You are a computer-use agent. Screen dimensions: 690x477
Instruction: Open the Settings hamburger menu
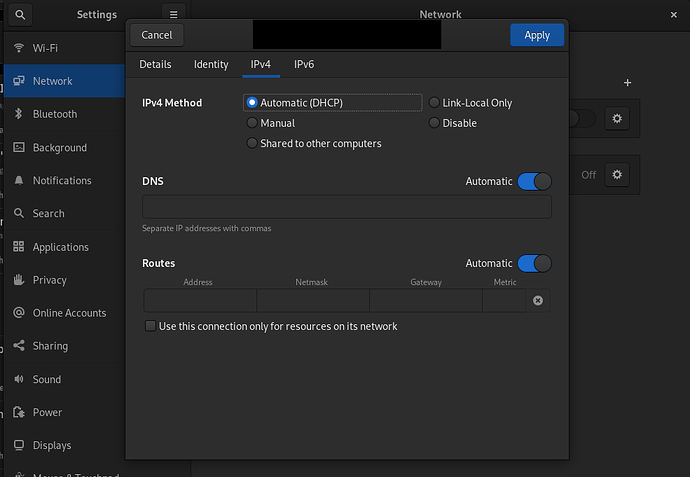click(x=173, y=15)
